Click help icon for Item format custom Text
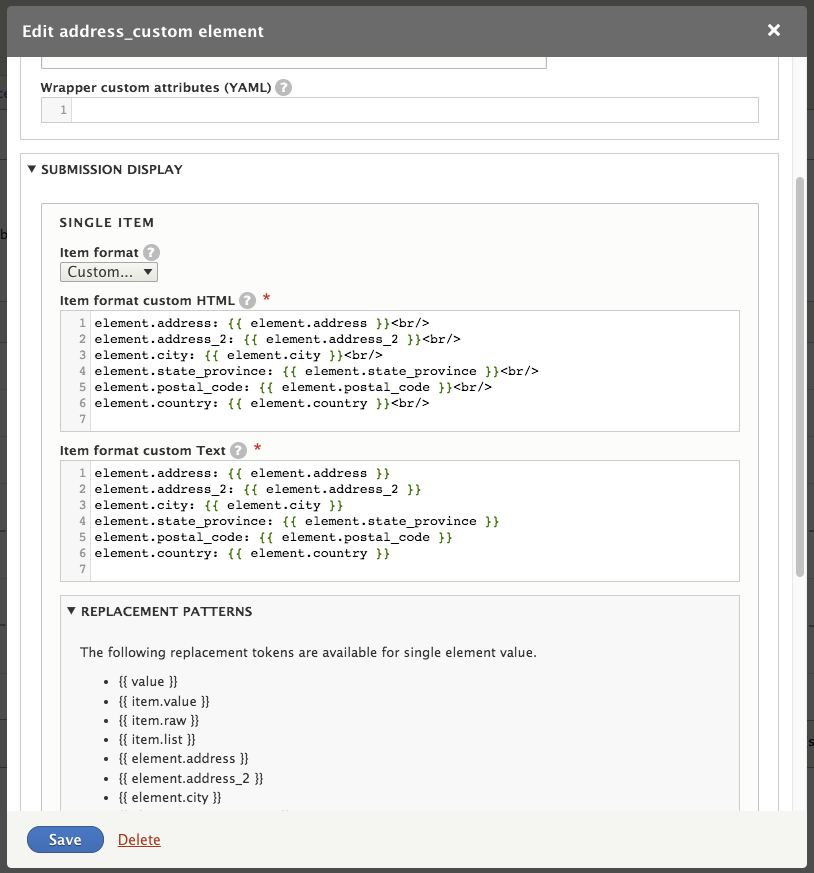Screen dimensions: 814x873 pos(238,450)
